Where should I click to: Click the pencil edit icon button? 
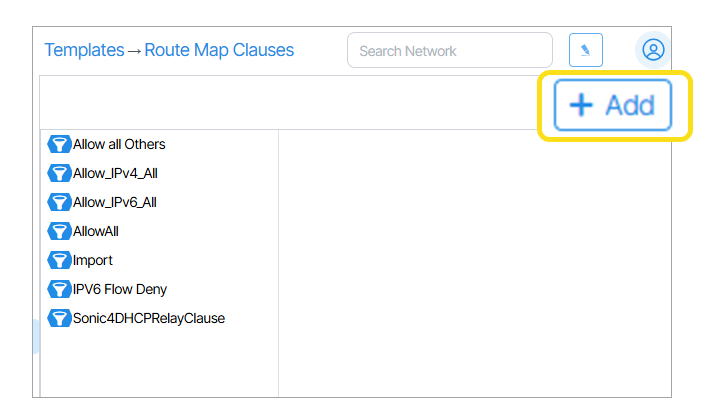(586, 50)
